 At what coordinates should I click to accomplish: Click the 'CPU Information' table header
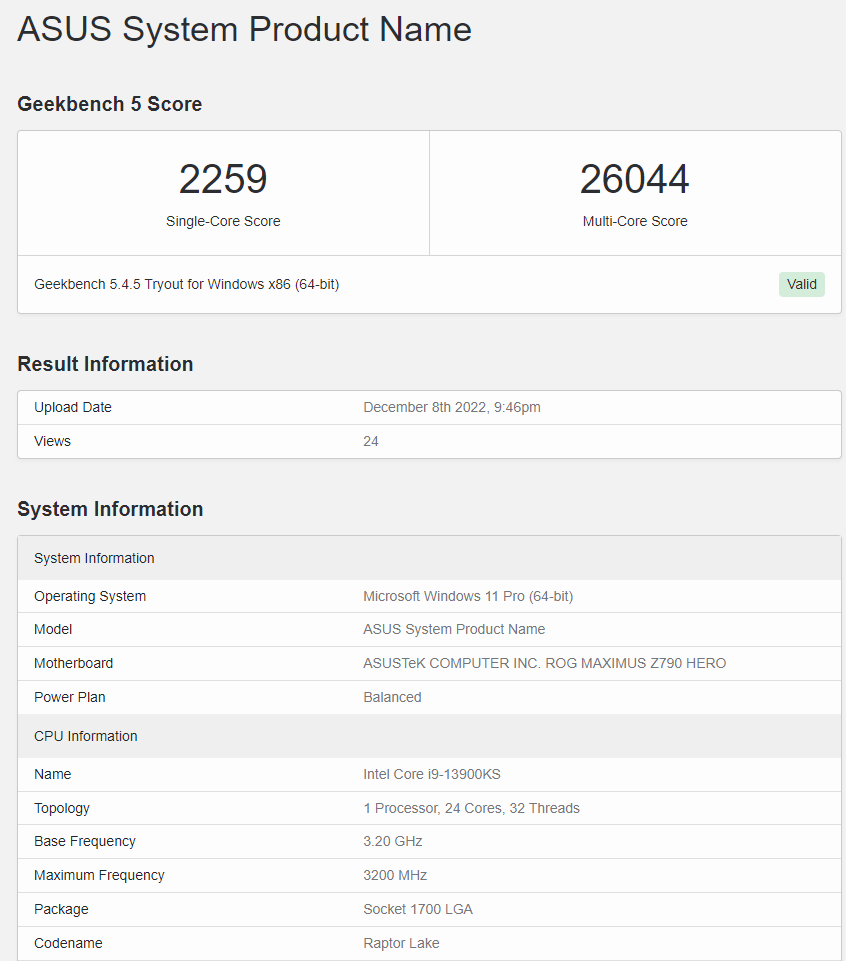(429, 736)
